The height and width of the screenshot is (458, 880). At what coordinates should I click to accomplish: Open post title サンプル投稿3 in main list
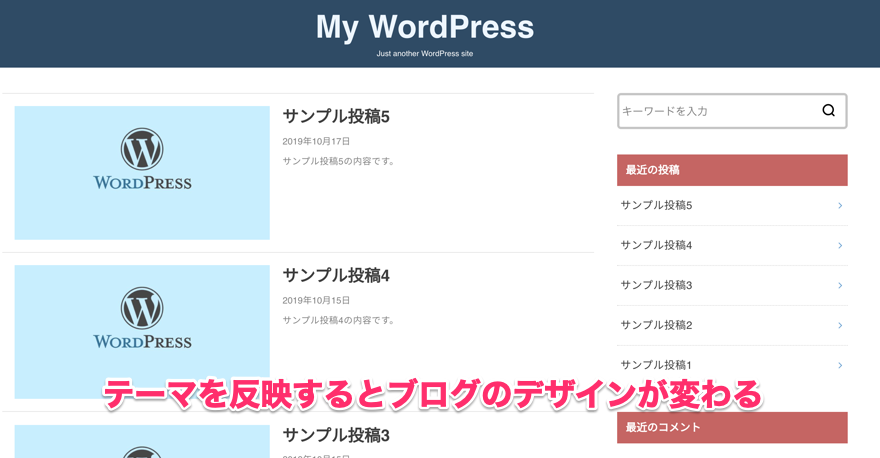tap(336, 435)
